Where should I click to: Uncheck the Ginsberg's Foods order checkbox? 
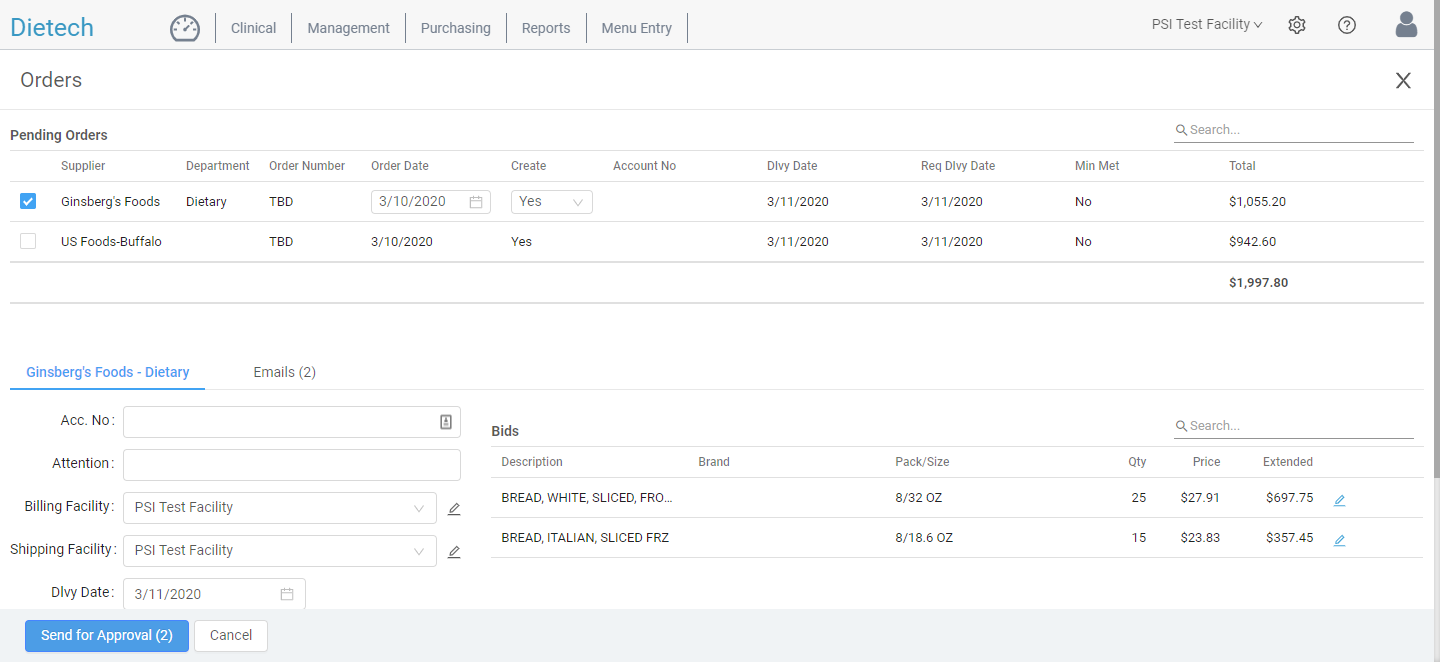tap(28, 201)
